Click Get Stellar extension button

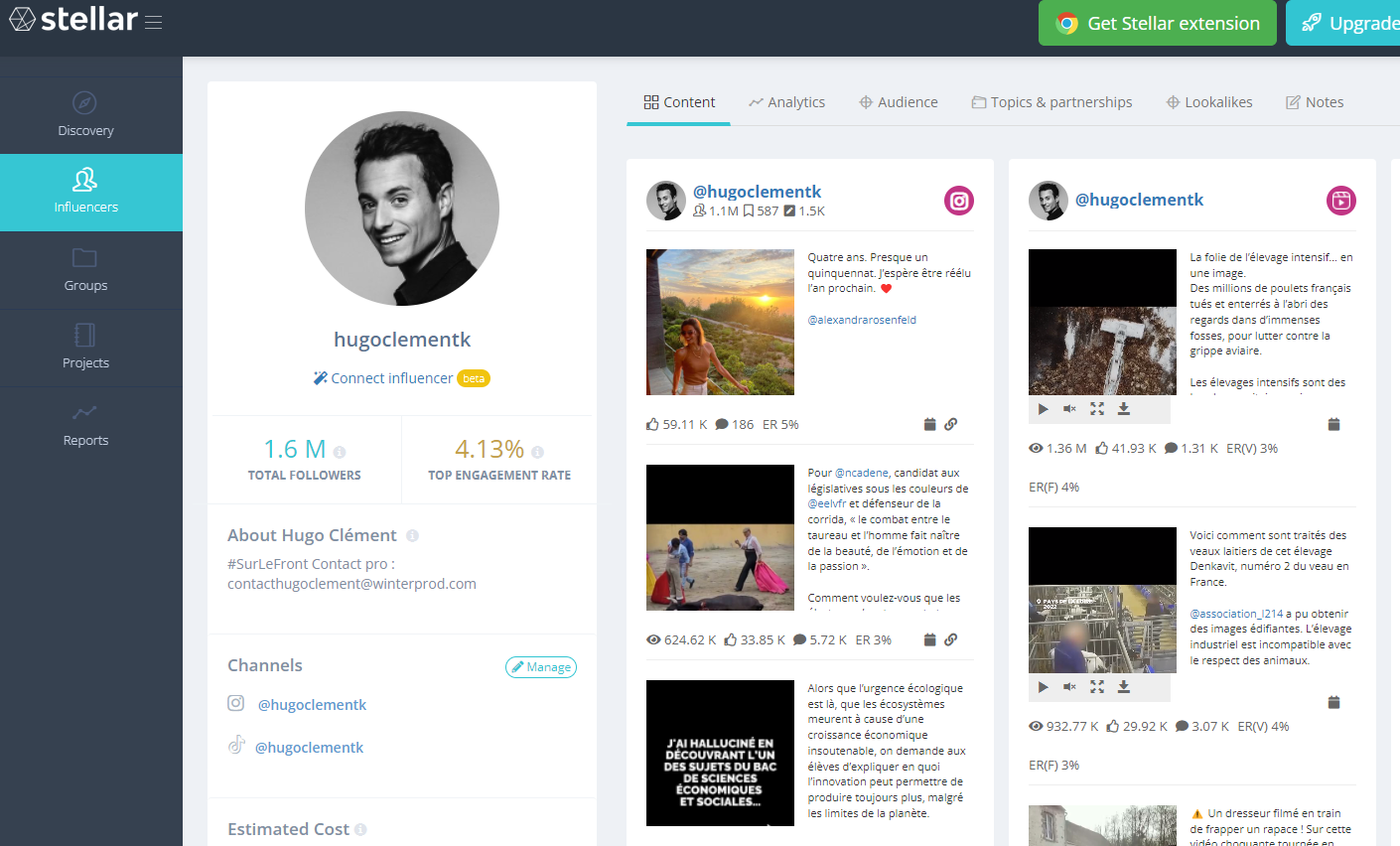click(1157, 23)
